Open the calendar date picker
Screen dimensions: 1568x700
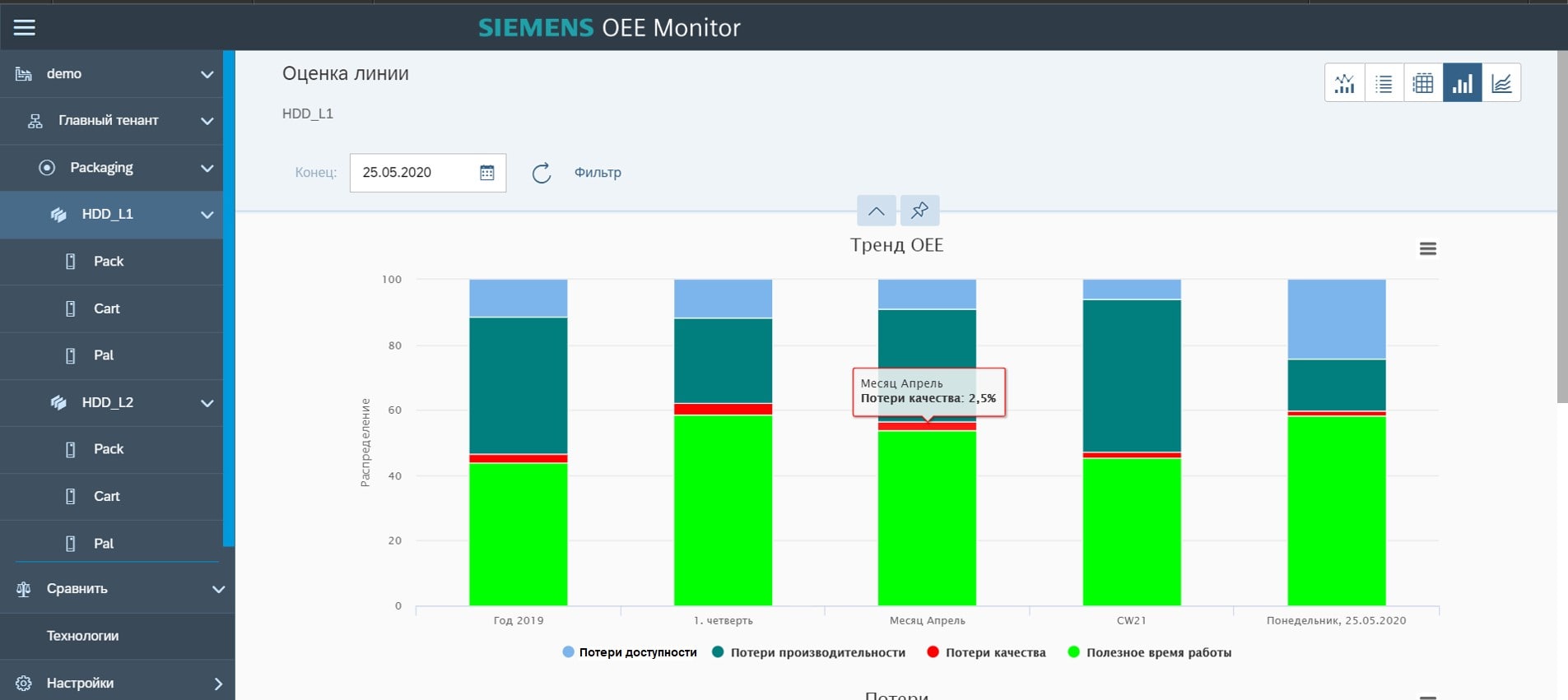point(487,173)
